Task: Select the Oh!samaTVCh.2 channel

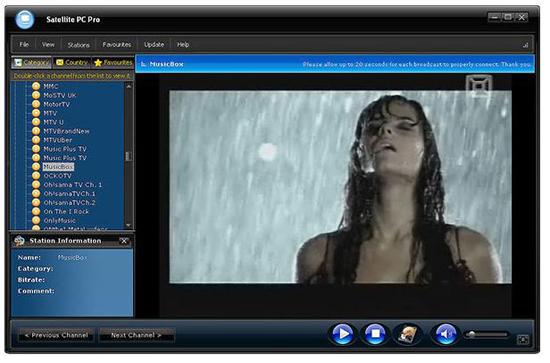Action: coord(70,204)
